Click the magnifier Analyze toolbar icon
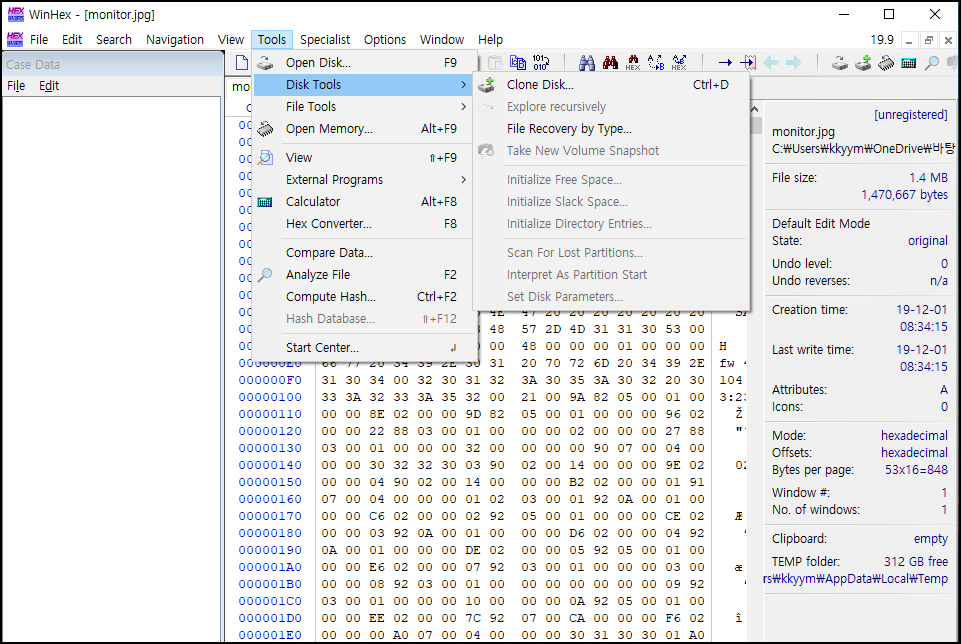961x644 pixels. pos(932,63)
